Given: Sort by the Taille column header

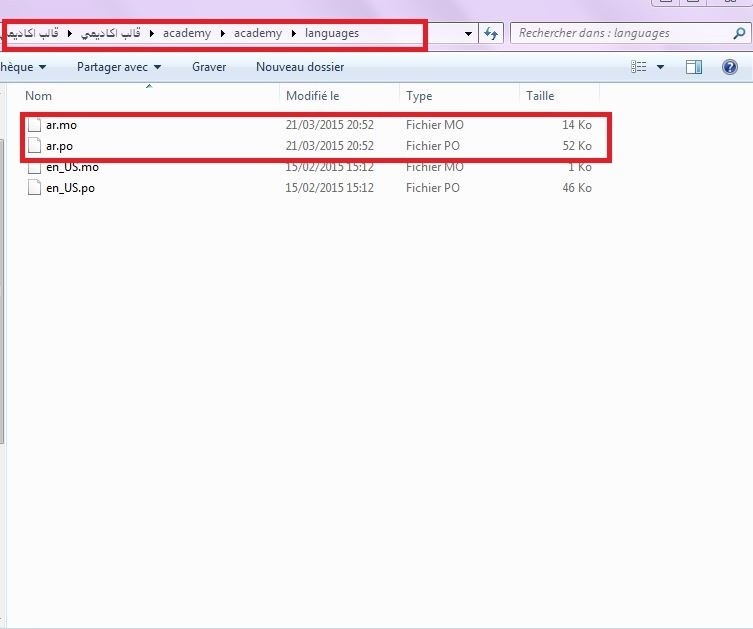Looking at the screenshot, I should tap(540, 96).
